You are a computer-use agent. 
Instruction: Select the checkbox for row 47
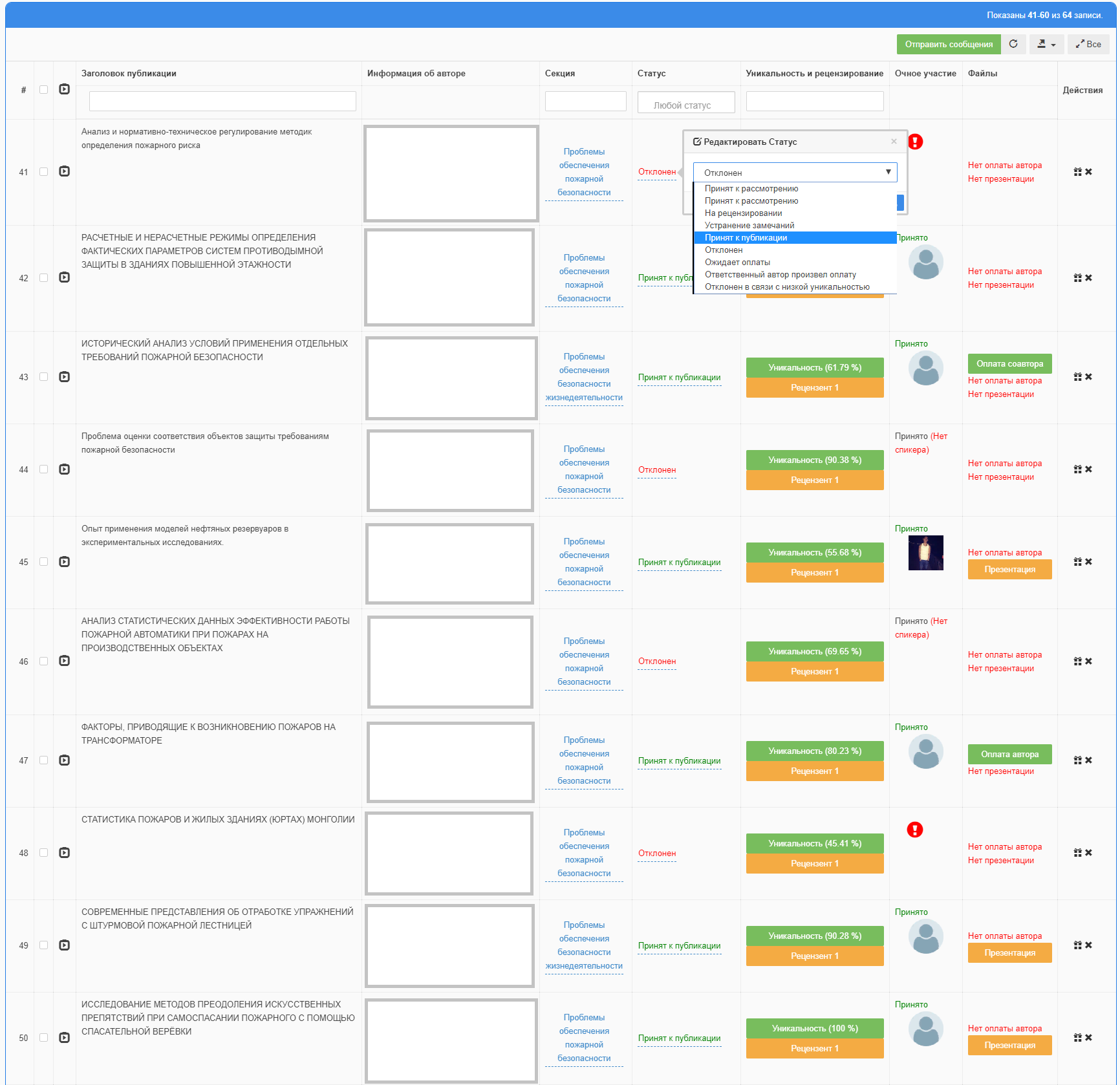pos(43,760)
